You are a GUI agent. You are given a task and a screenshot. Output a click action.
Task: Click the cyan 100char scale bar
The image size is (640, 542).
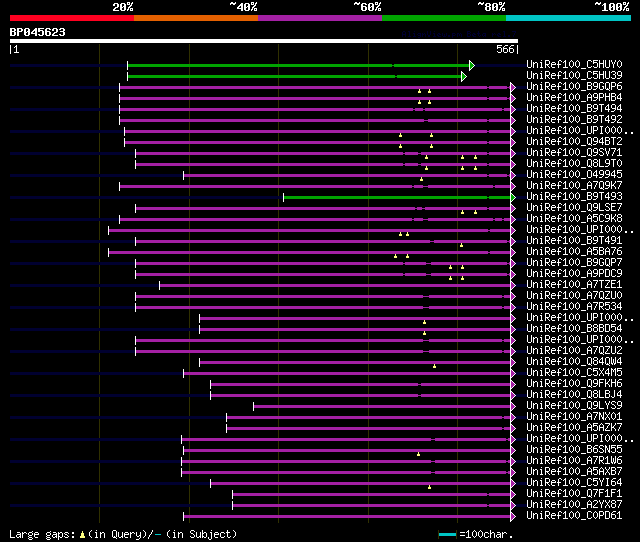(x=447, y=534)
